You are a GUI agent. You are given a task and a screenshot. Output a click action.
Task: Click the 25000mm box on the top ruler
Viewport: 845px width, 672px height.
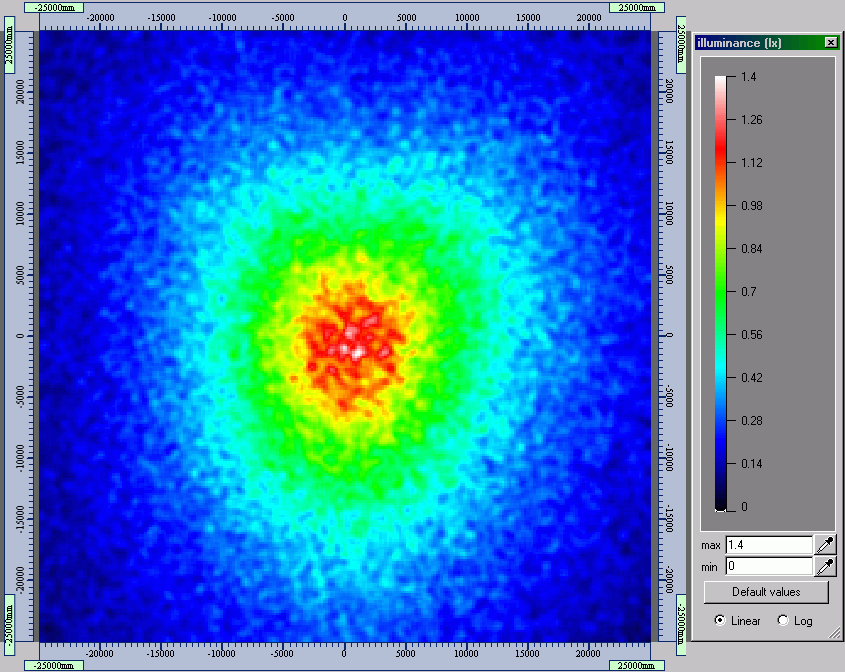point(636,8)
